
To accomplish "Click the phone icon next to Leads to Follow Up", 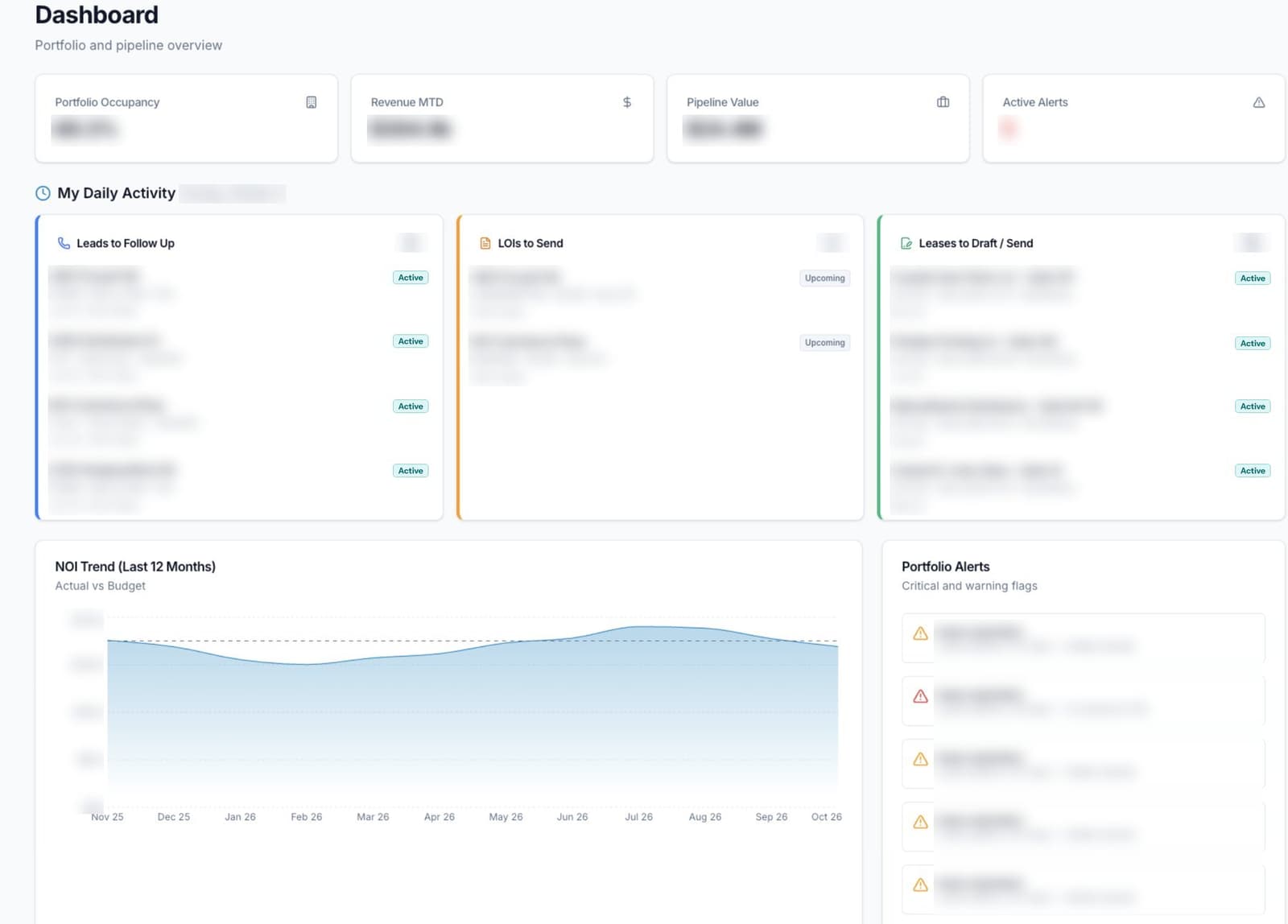I will pyautogui.click(x=64, y=243).
